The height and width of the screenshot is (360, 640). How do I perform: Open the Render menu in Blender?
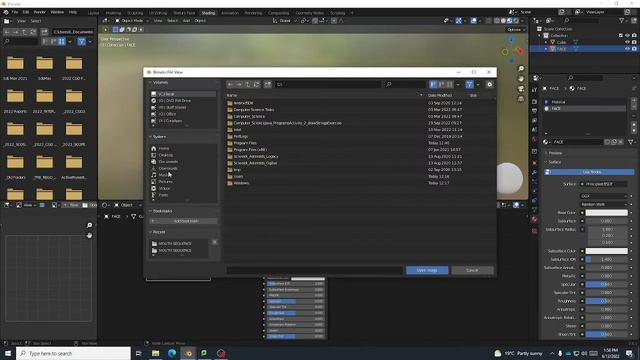click(x=40, y=12)
